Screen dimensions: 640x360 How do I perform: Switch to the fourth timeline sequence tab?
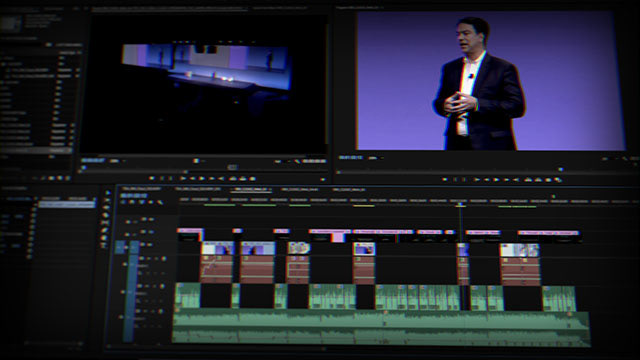(299, 189)
